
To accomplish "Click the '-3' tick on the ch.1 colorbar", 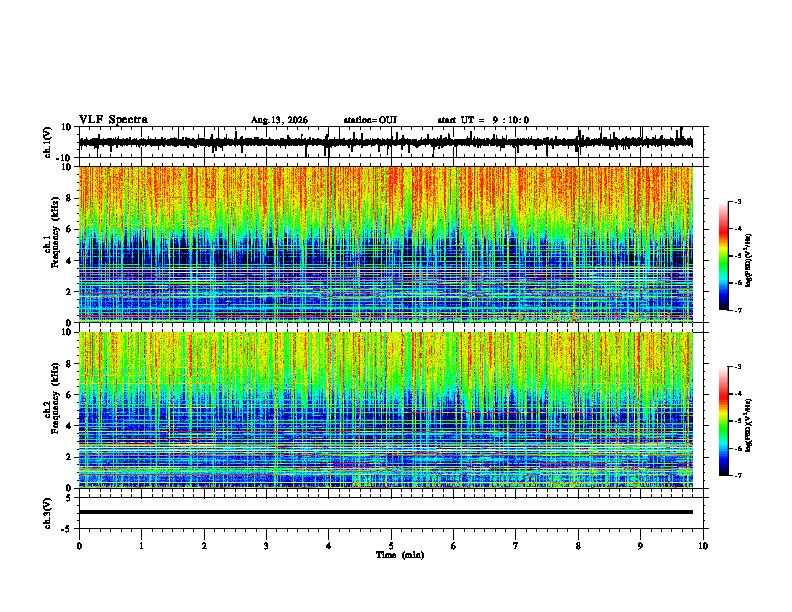I will coord(737,201).
